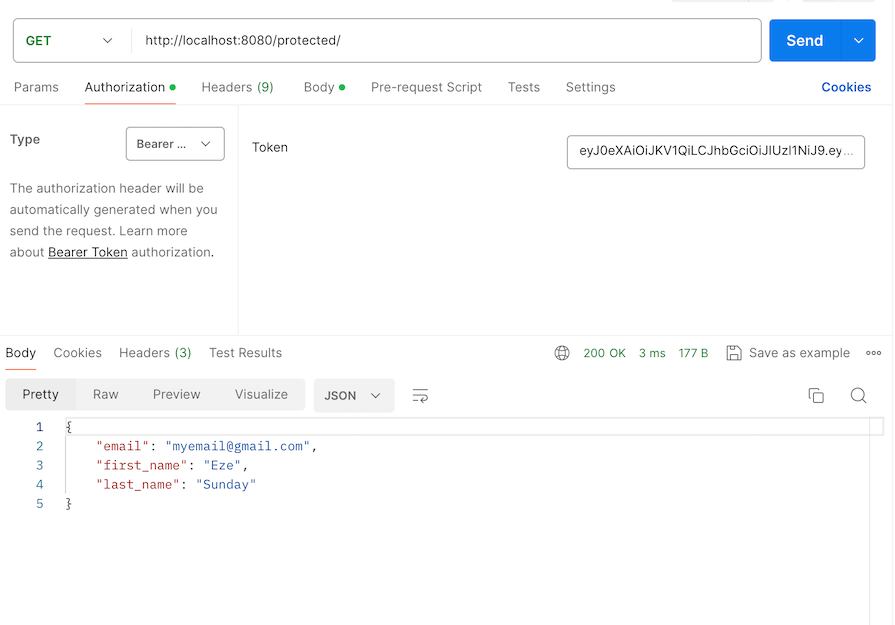Open the Pre-request Script tab
Viewport: 895px width, 625px height.
[x=426, y=87]
